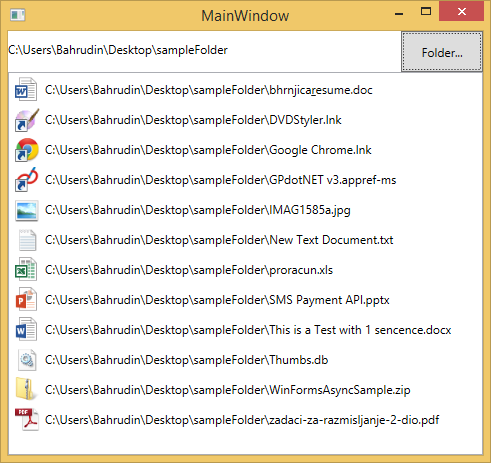Select the text file icon for New Text Document

point(27,240)
